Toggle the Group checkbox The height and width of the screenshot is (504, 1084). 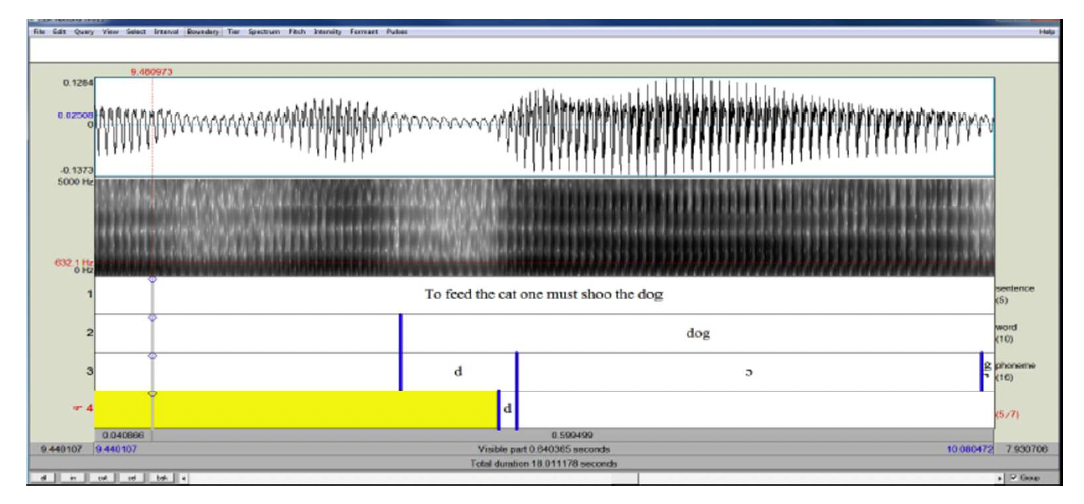[1011, 479]
